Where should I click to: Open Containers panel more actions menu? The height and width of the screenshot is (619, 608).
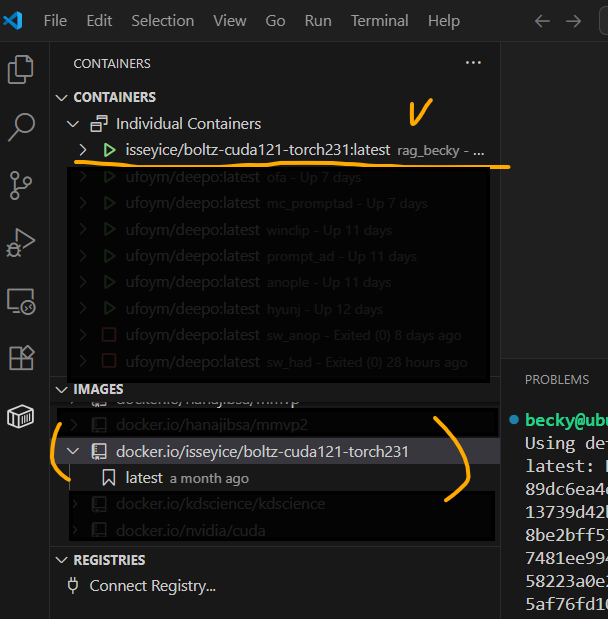(x=473, y=63)
